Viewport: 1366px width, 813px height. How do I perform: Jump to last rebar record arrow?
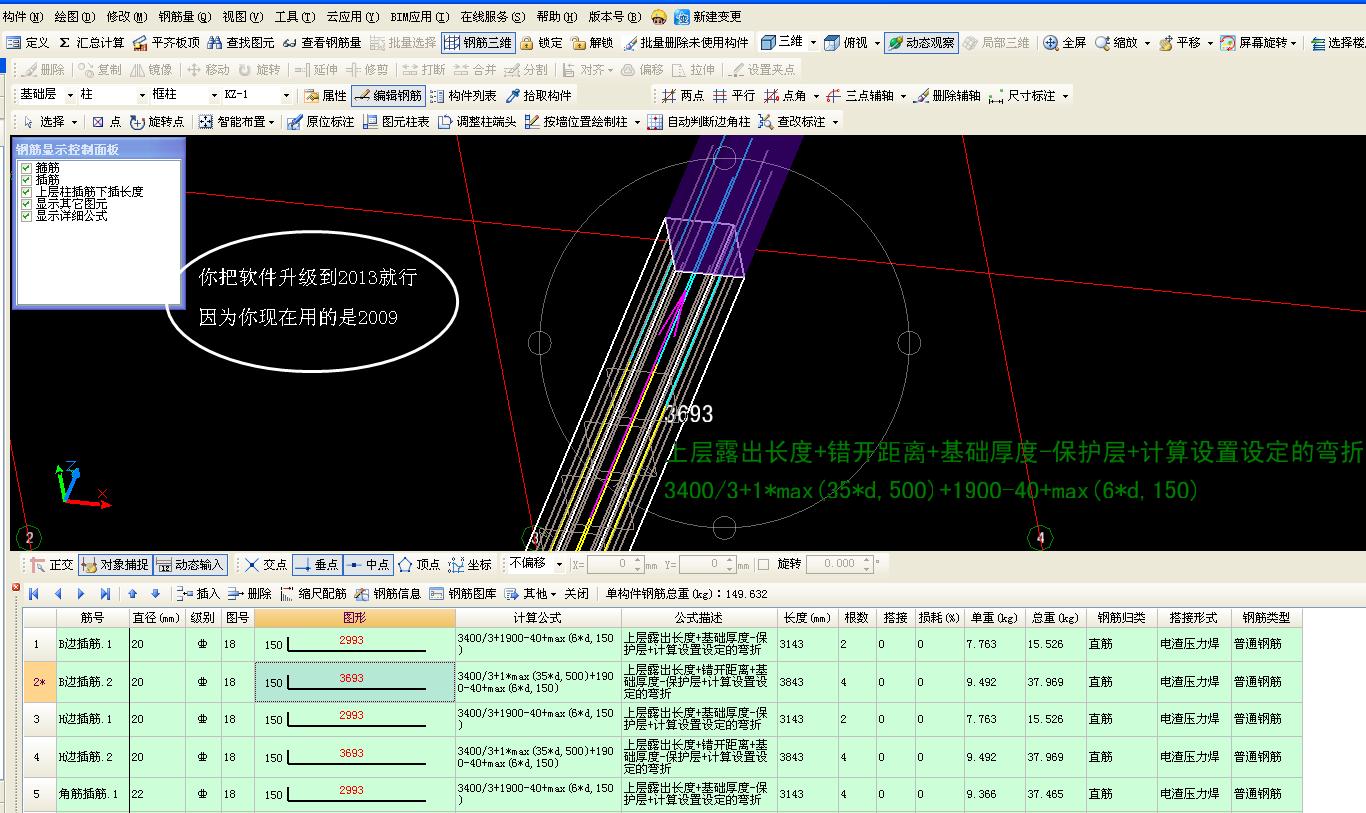click(x=106, y=594)
